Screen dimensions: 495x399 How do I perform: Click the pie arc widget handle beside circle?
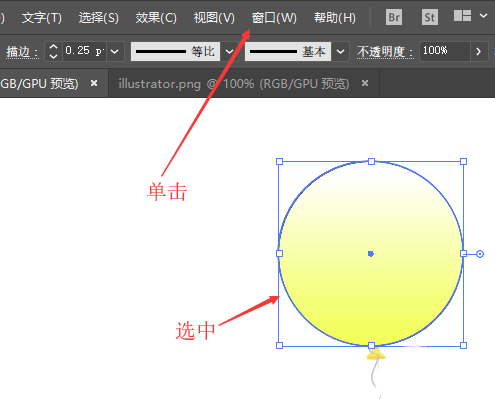pyautogui.click(x=480, y=254)
